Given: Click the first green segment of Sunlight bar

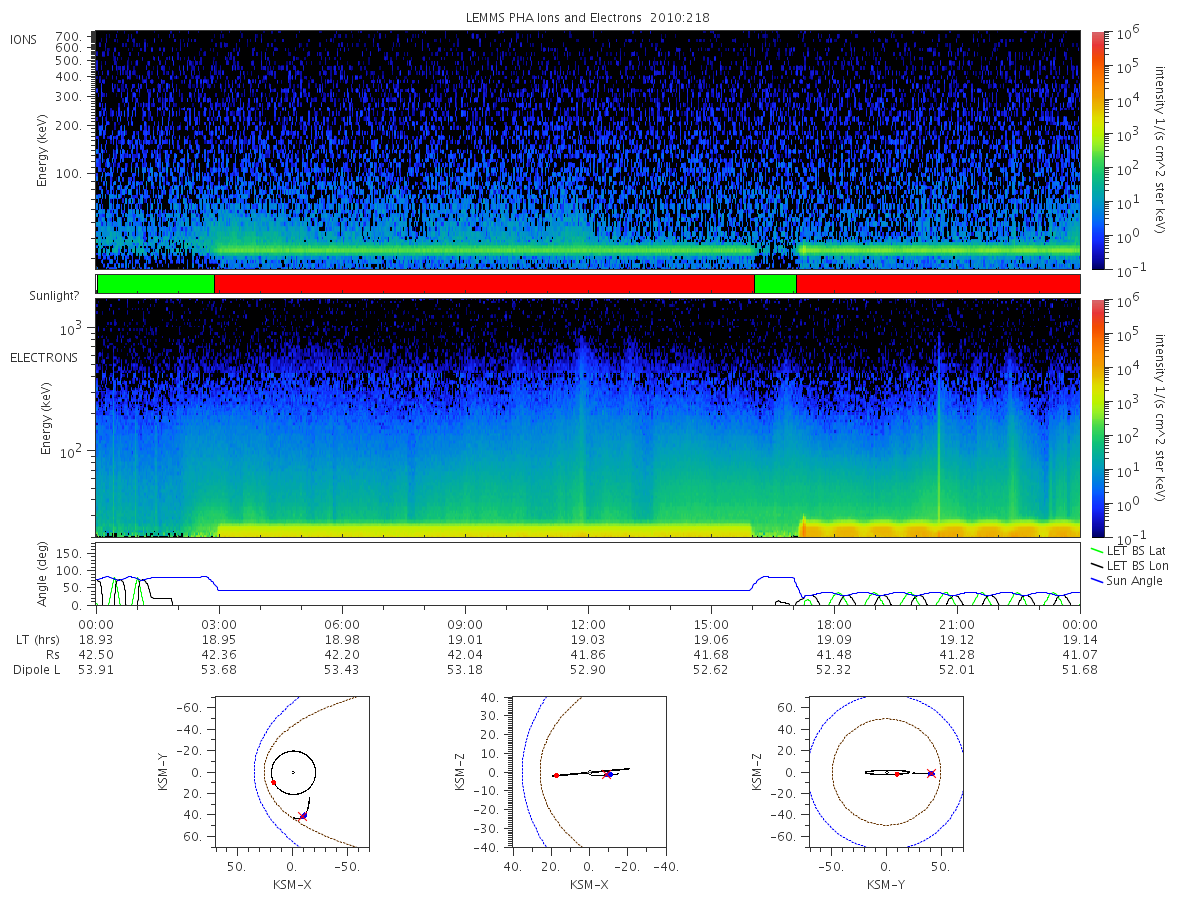Looking at the screenshot, I should click(156, 284).
